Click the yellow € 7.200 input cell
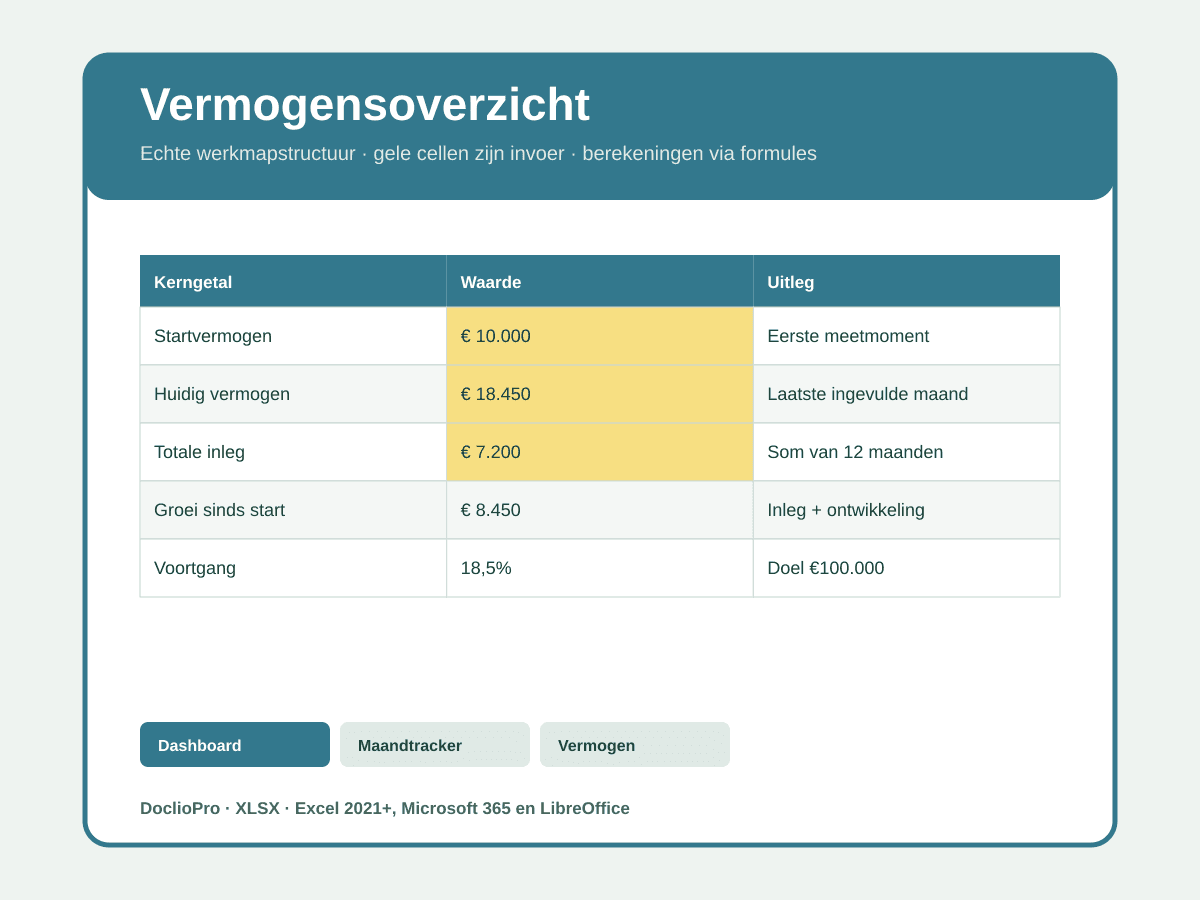Screen dimensions: 1200x900 point(600,452)
